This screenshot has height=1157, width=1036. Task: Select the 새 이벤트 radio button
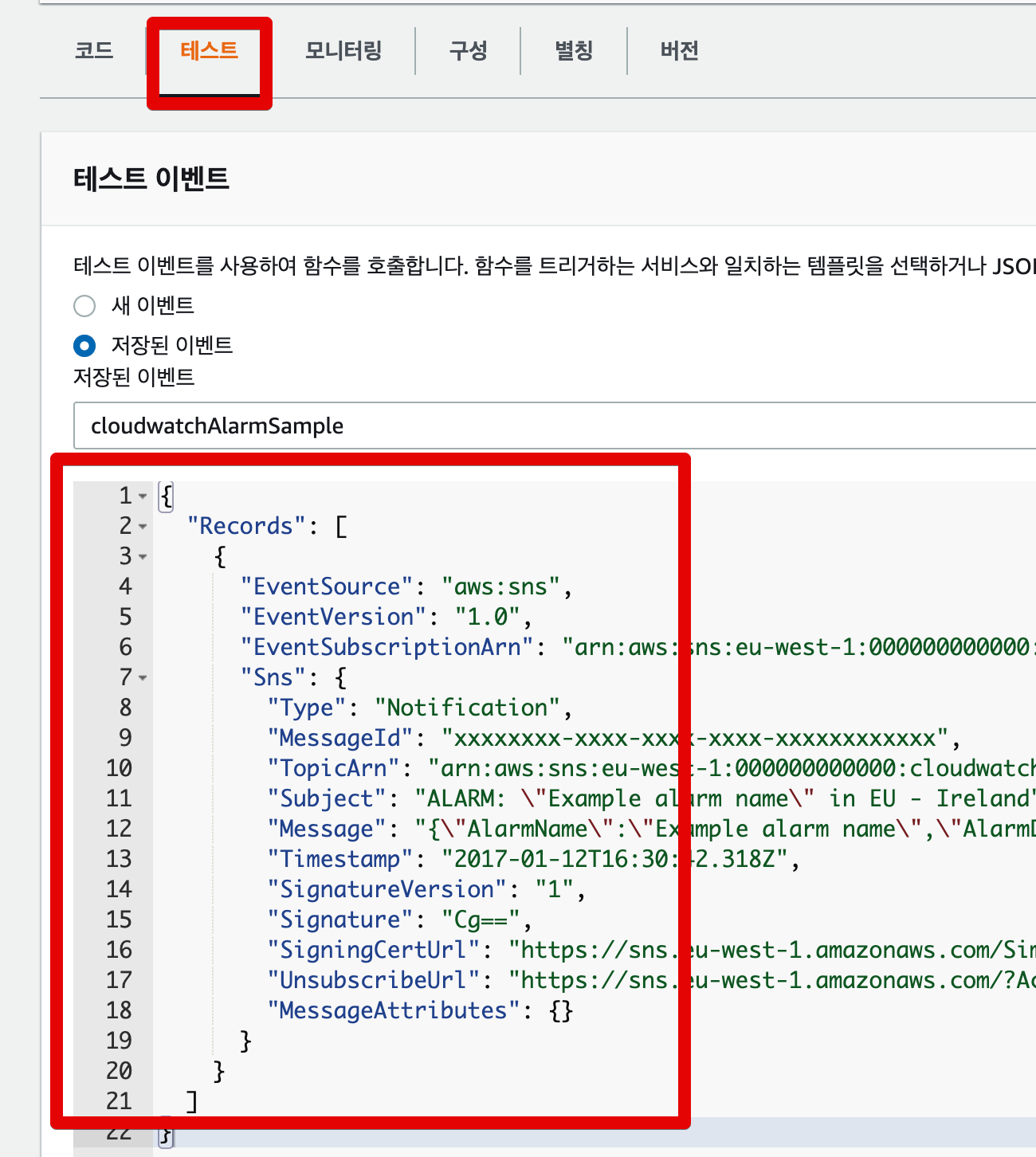point(84,306)
